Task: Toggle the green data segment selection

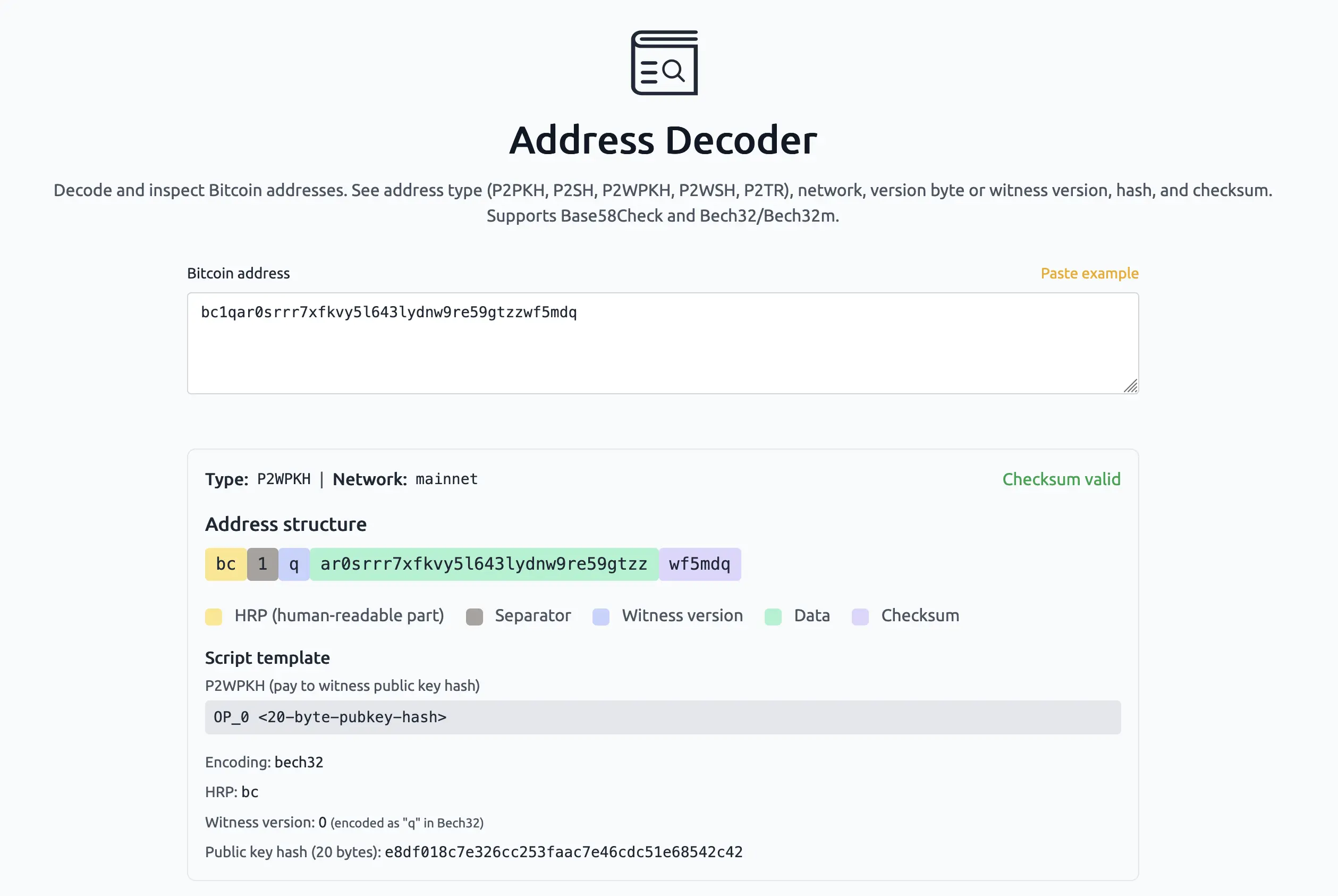Action: click(x=484, y=564)
